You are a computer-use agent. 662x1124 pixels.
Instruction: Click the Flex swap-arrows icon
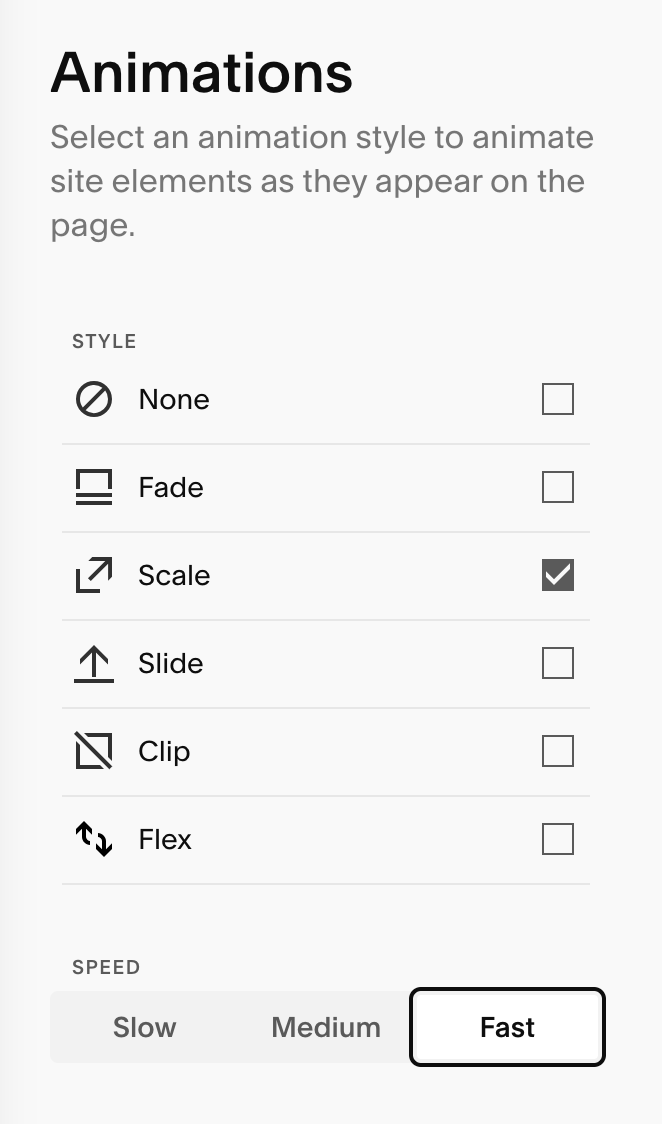(94, 839)
